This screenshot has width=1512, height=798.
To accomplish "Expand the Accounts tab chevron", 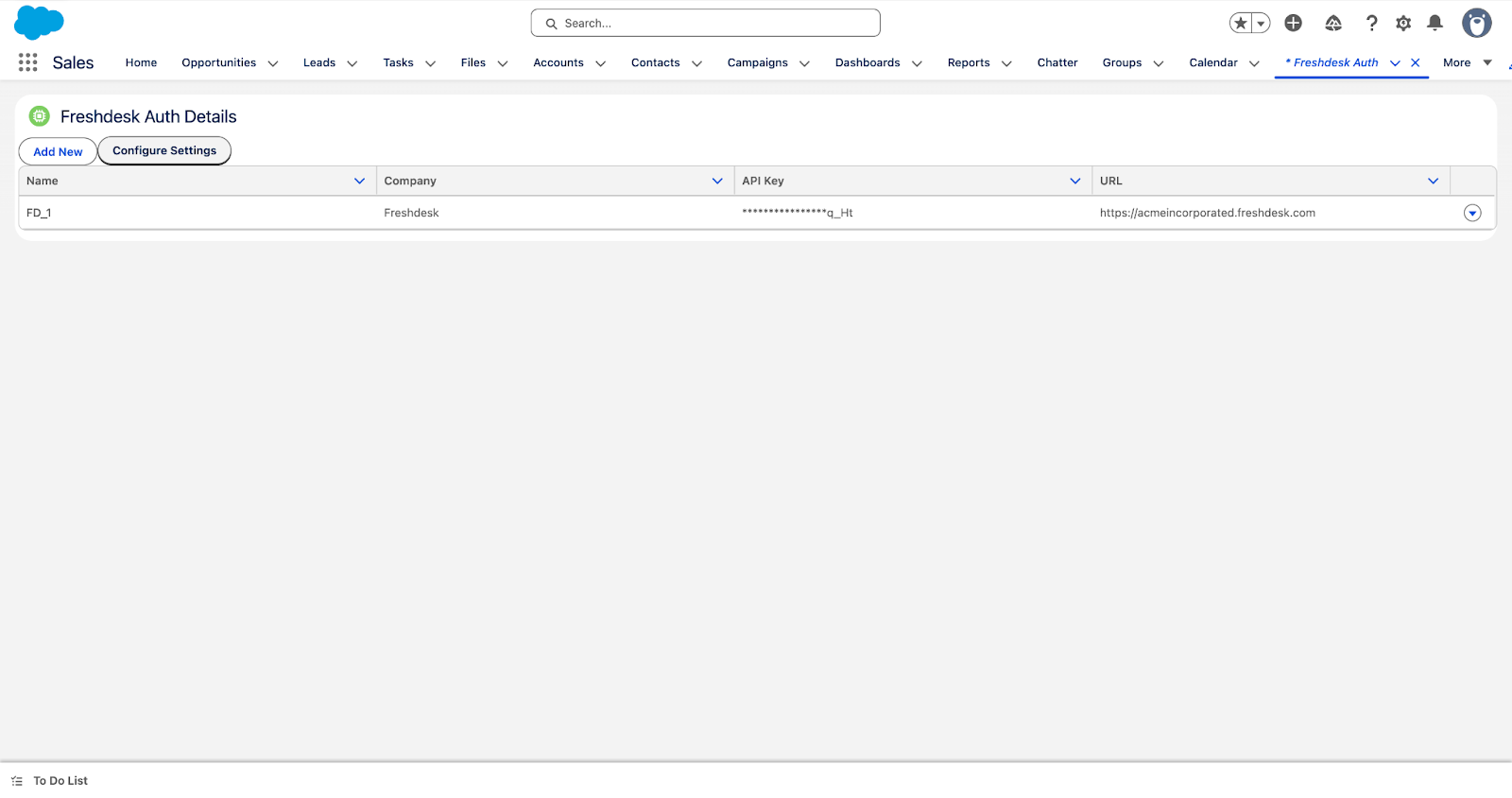I will [x=600, y=63].
